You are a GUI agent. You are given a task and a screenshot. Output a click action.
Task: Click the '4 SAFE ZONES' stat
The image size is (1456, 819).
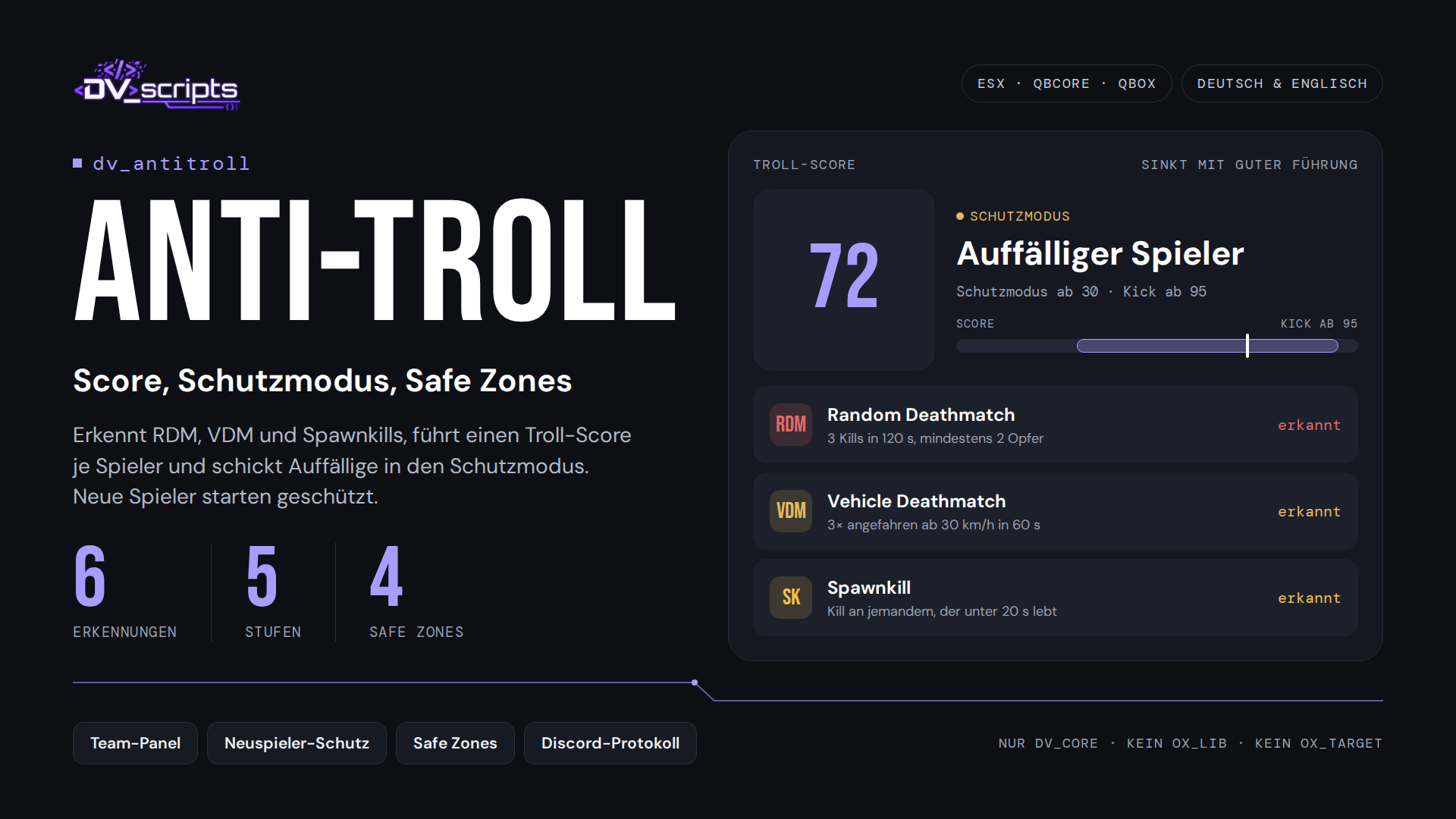(416, 592)
